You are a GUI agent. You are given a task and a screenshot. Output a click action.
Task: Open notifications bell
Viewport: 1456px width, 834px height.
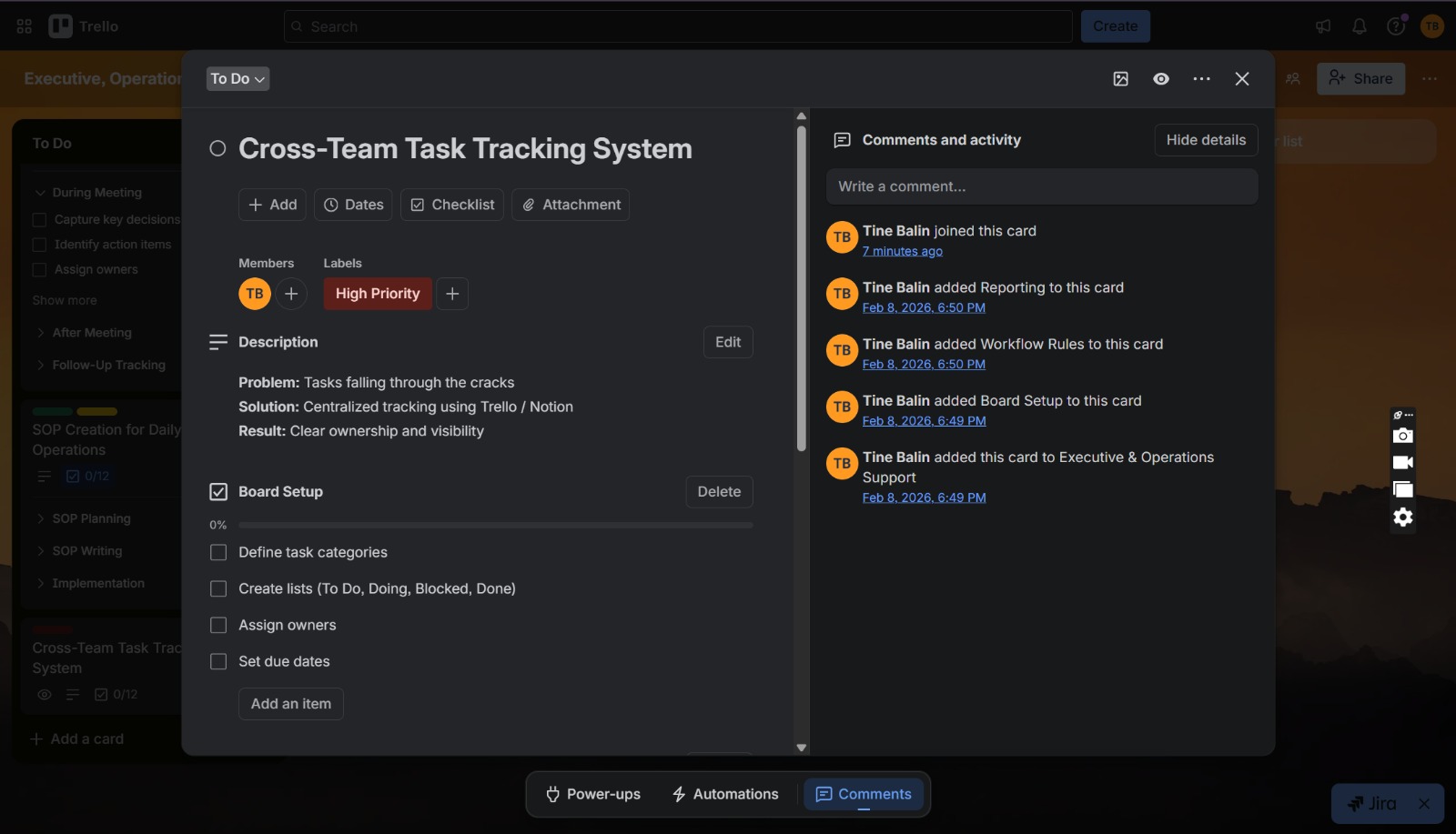pyautogui.click(x=1360, y=26)
